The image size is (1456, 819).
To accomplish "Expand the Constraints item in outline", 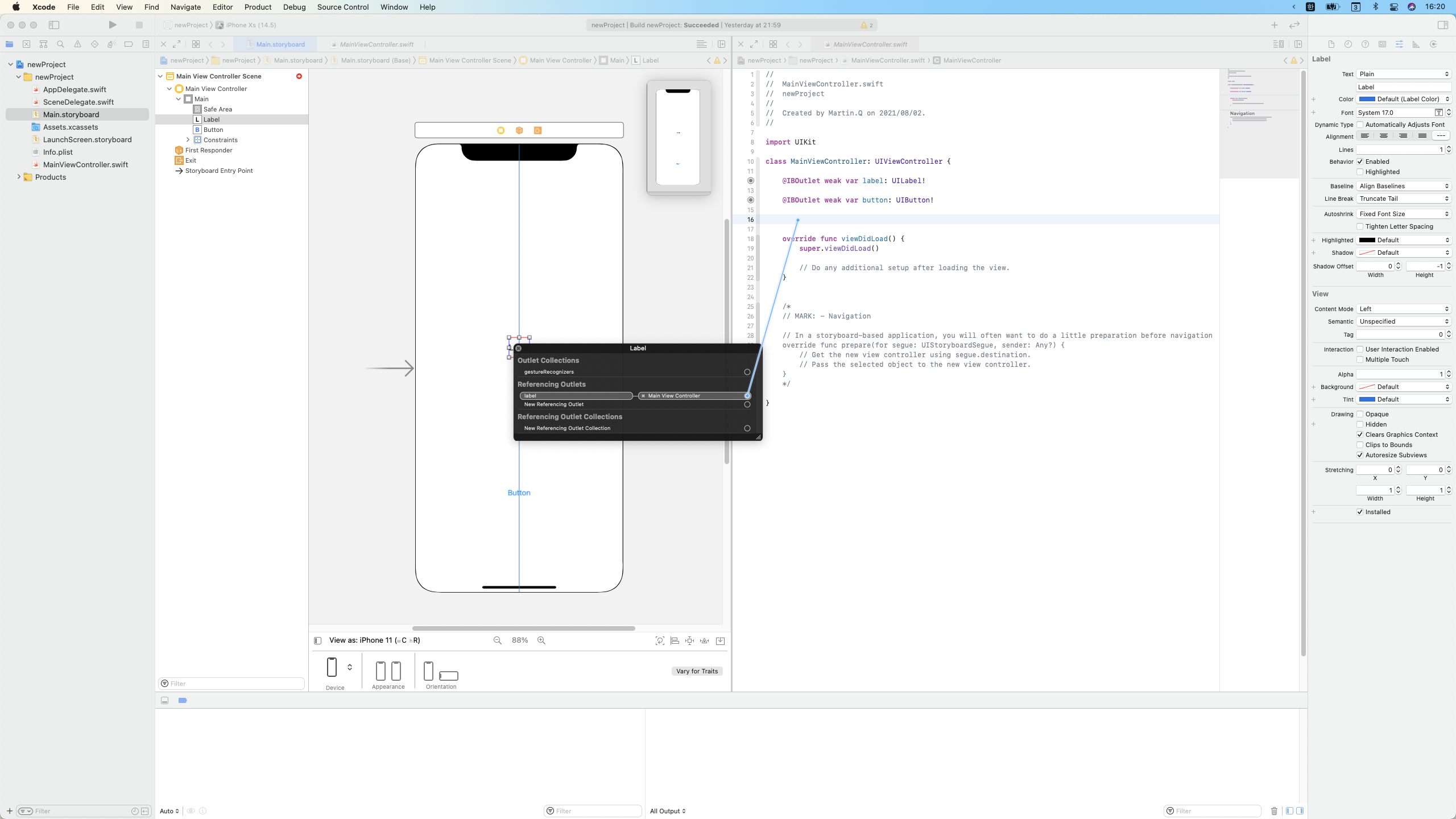I will point(188,140).
